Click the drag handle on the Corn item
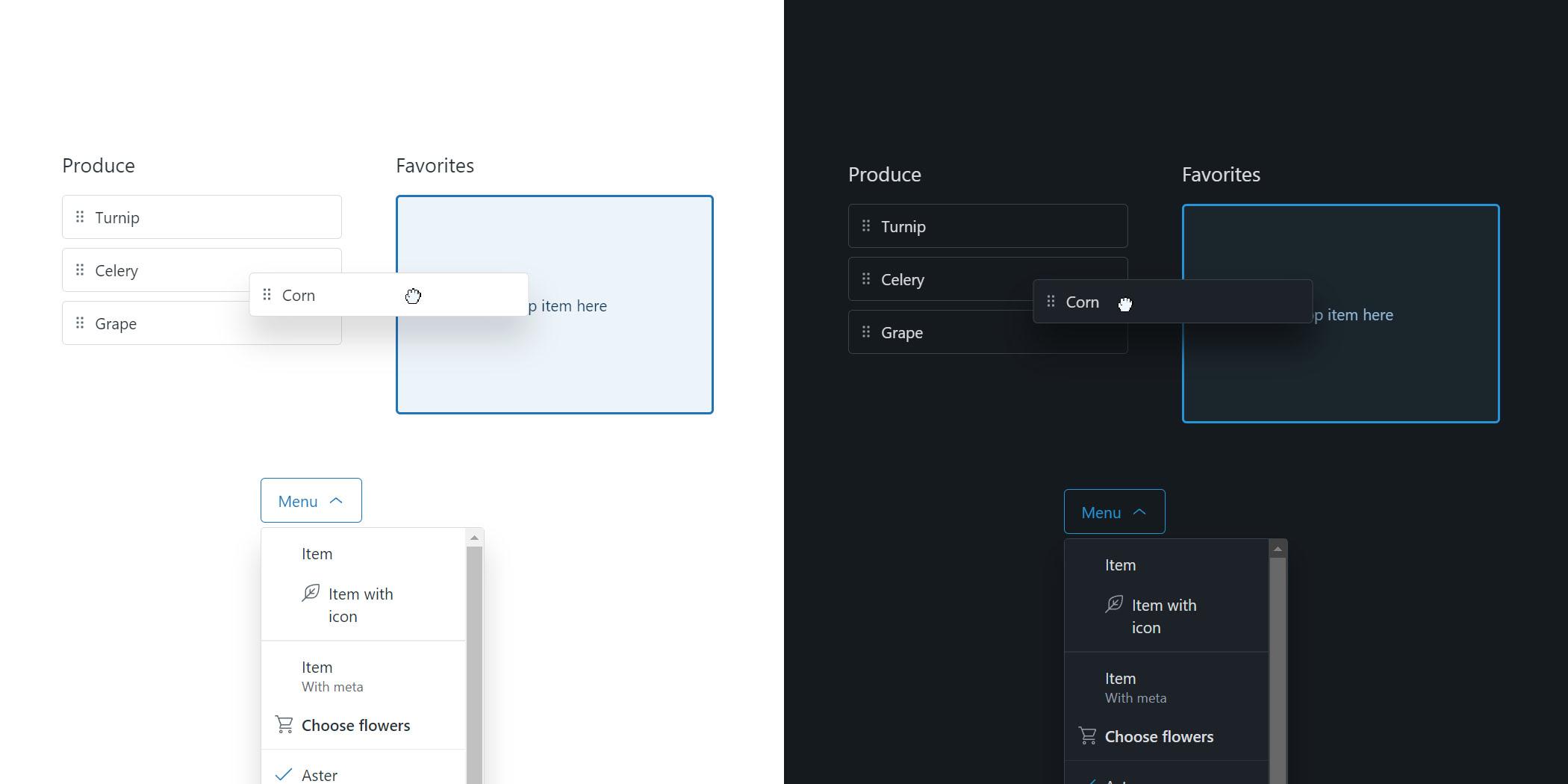 267,295
